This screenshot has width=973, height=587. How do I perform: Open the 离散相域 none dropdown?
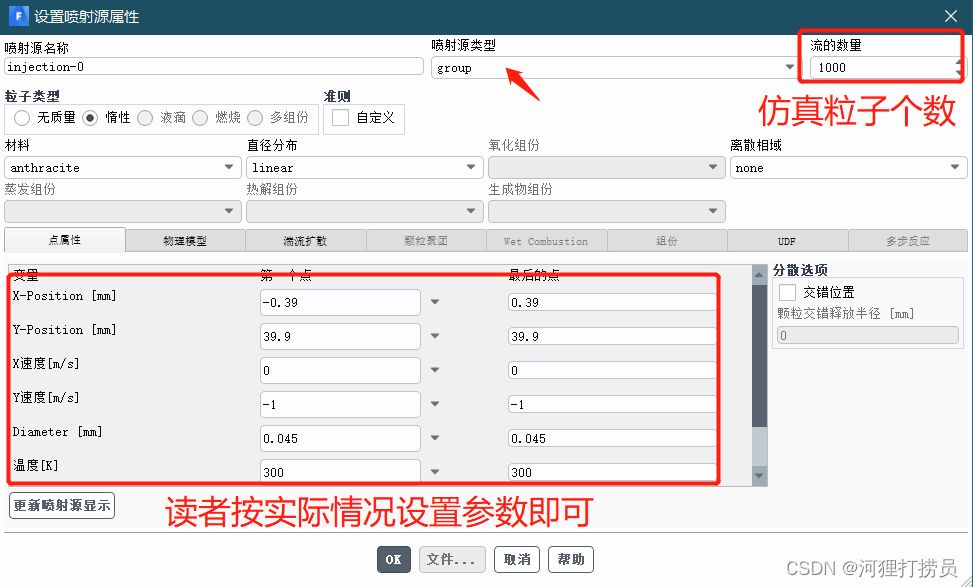point(848,168)
